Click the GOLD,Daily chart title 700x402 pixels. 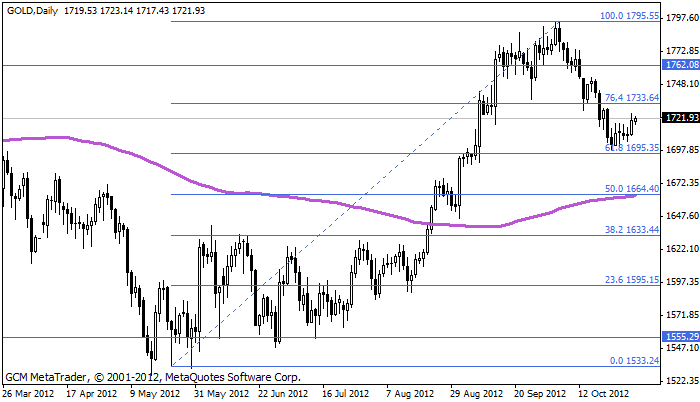pos(31,8)
